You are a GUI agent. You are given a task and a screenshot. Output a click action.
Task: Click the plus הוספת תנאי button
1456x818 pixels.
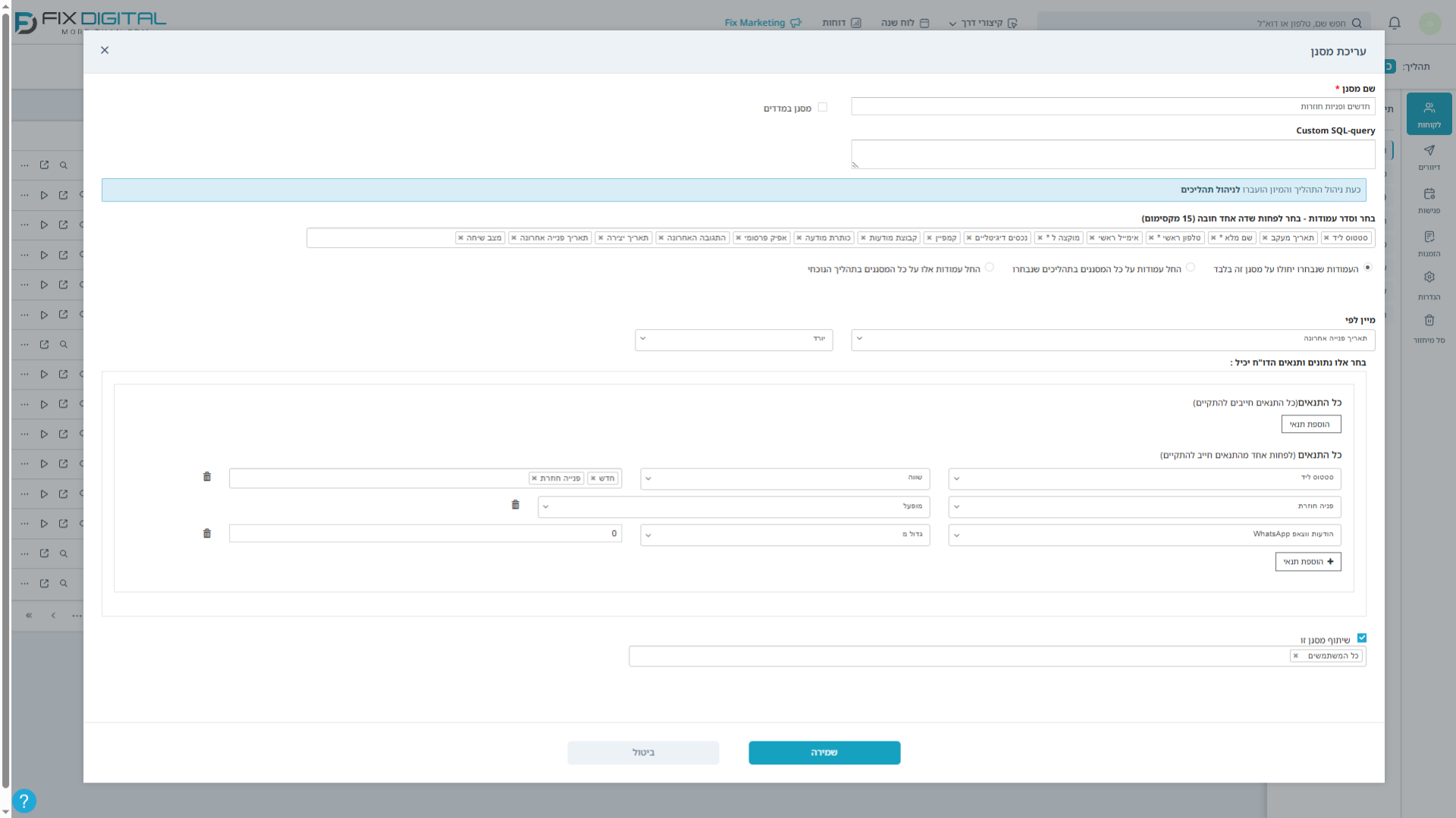(1308, 562)
